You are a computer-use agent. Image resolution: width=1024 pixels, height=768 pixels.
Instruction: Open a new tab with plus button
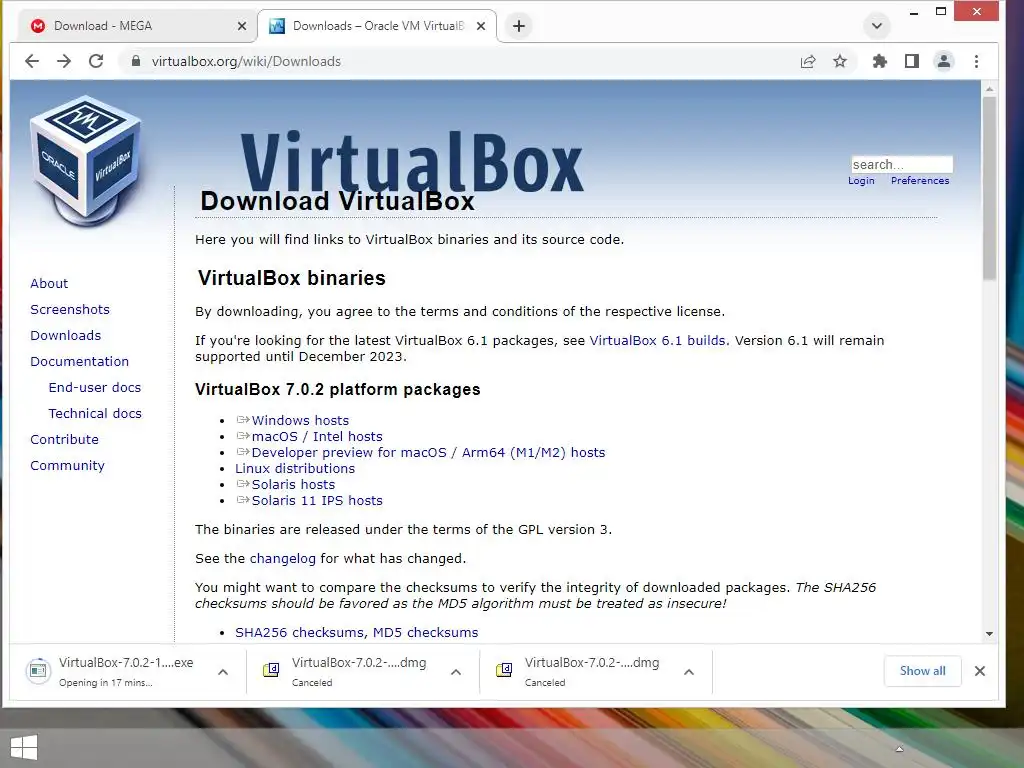pyautogui.click(x=519, y=26)
